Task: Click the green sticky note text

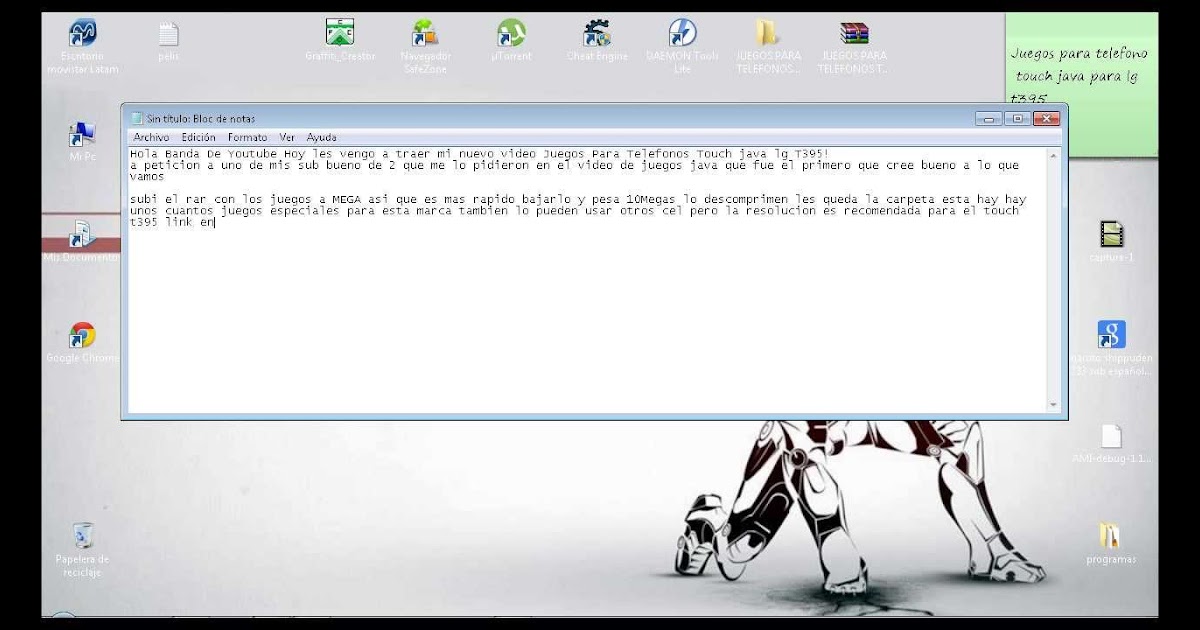Action: pos(1080,75)
